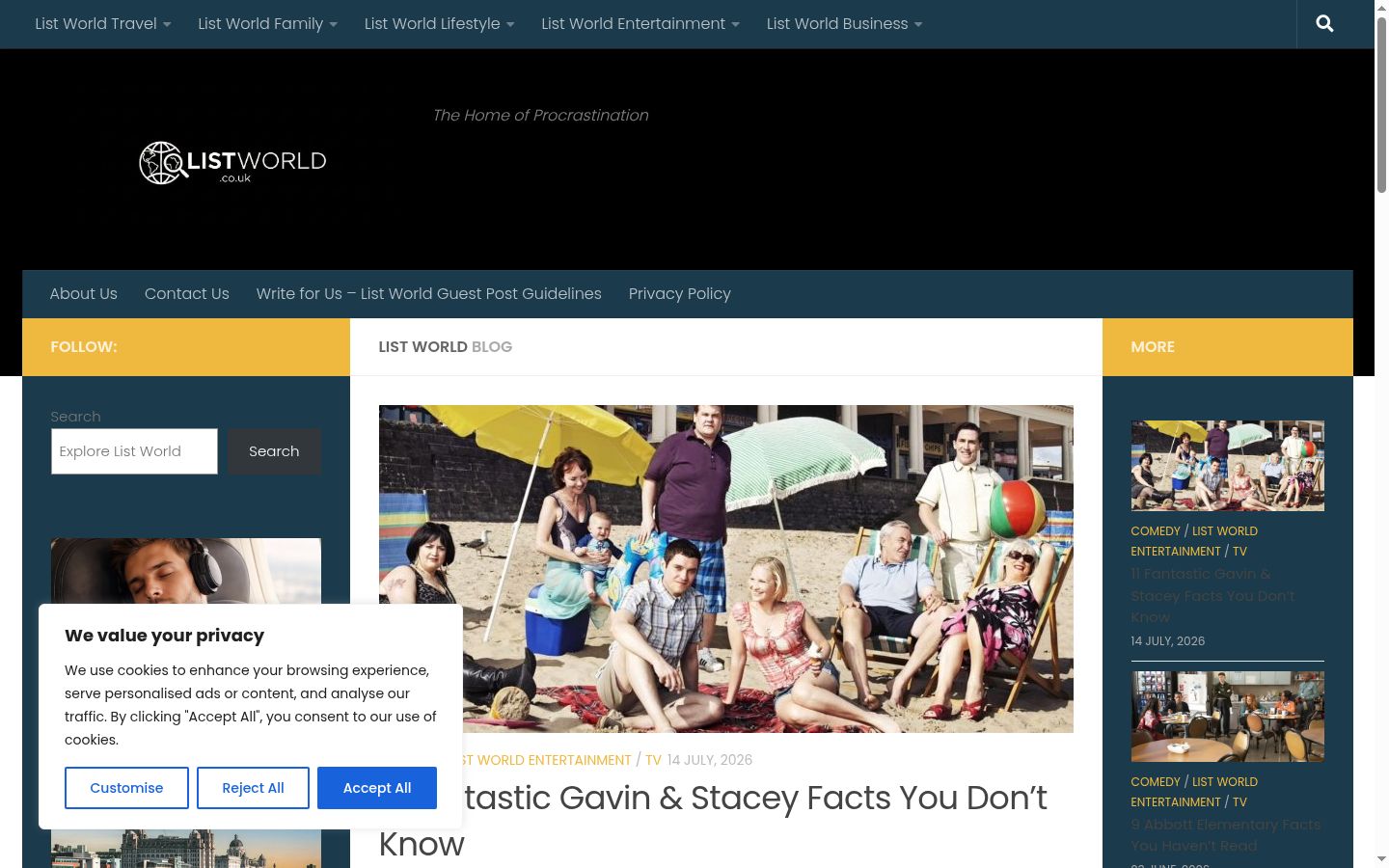View the Privacy Policy page

(x=680, y=294)
